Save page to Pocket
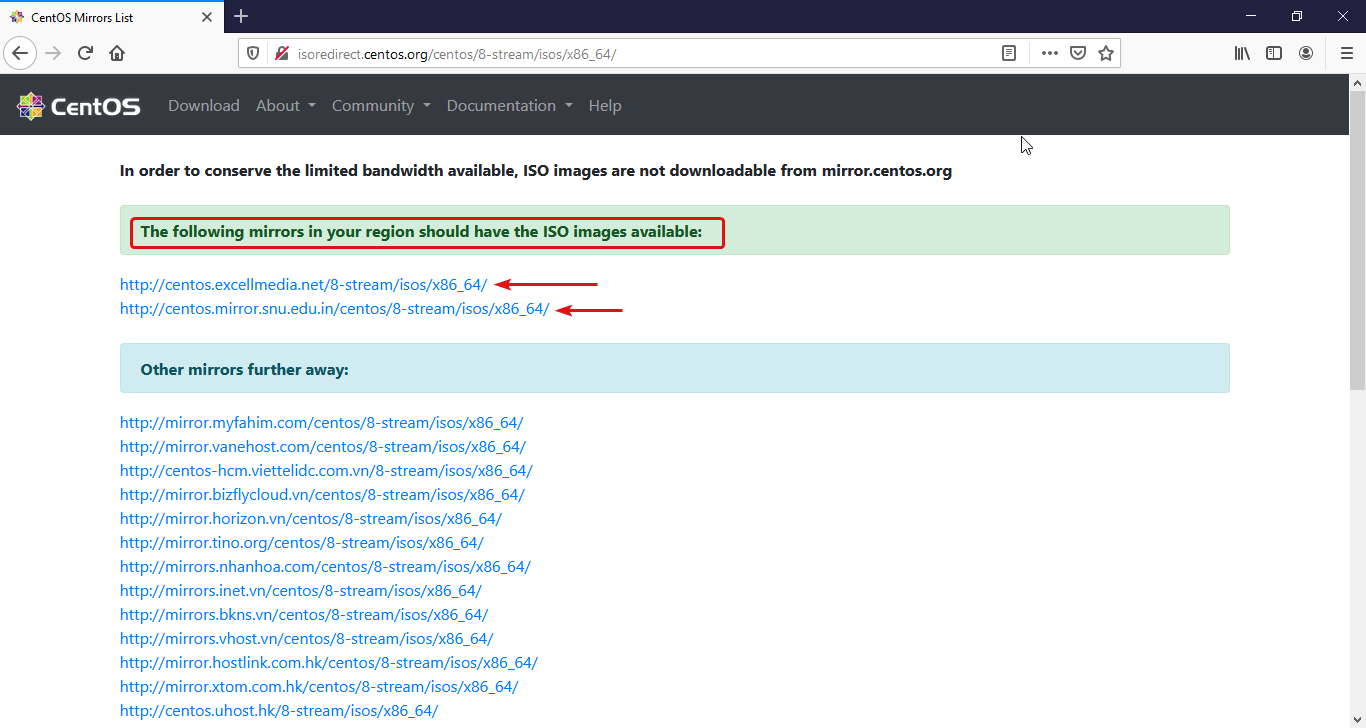The image size is (1366, 728). (x=1078, y=53)
